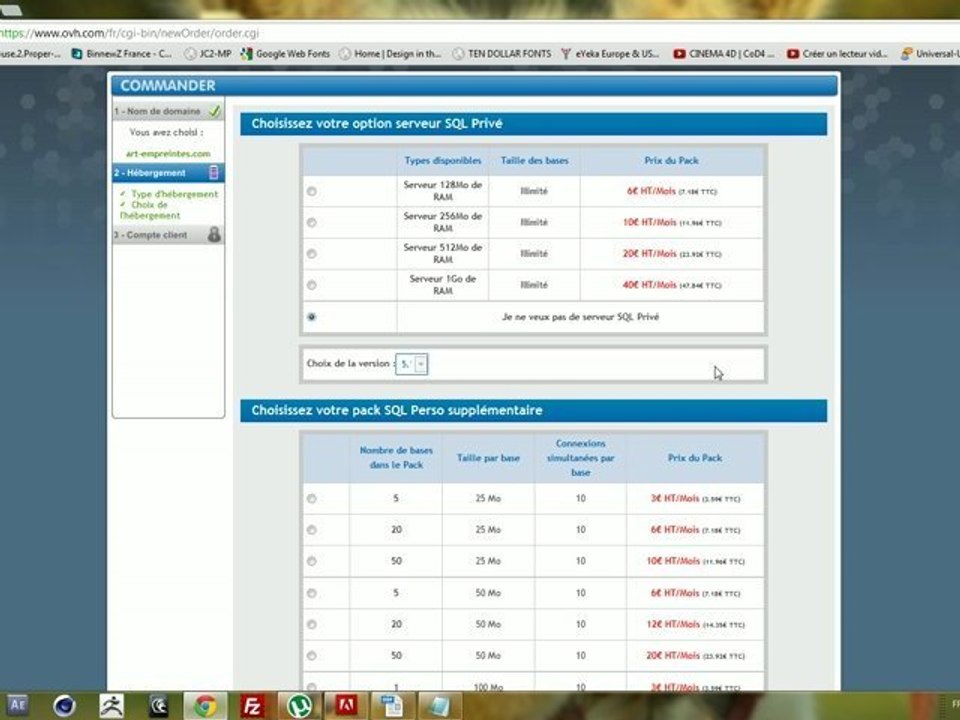Click Choix de l'hébergement sidebar link
960x720 pixels.
coord(149,210)
